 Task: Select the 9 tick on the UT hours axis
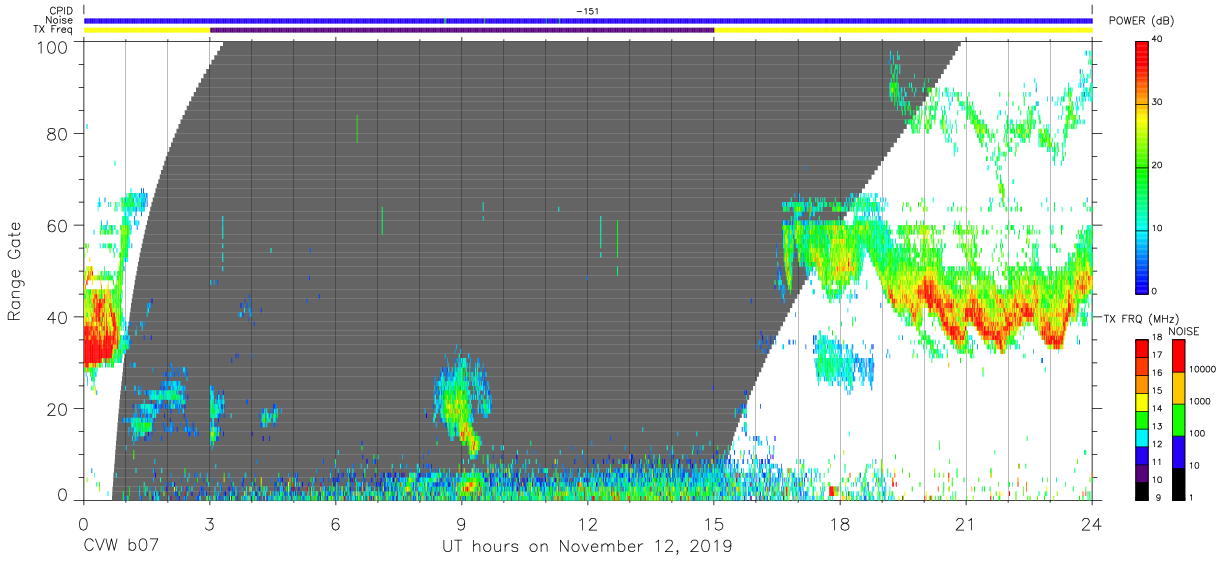tap(461, 523)
